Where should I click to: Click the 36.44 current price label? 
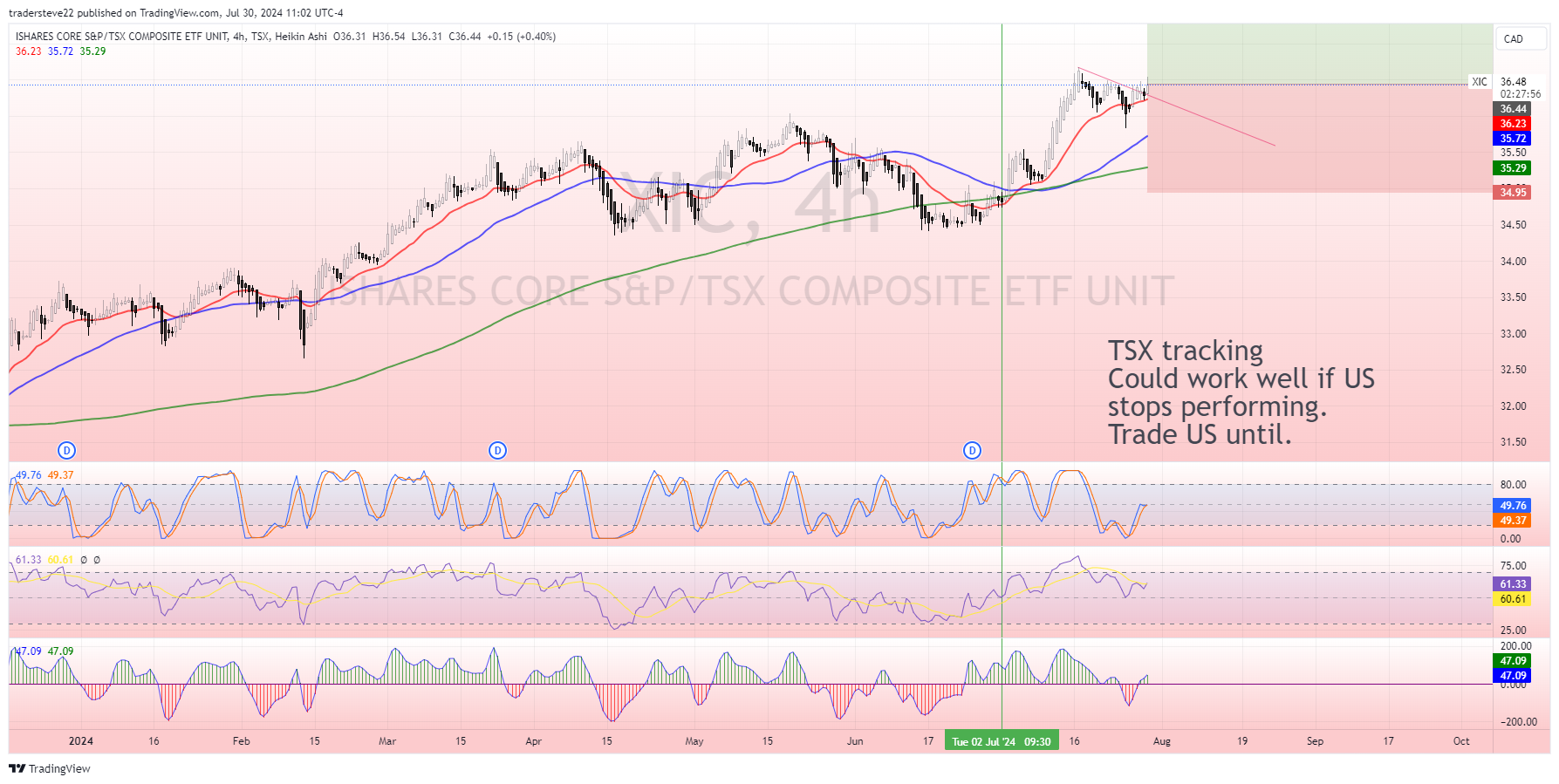pyautogui.click(x=1513, y=109)
